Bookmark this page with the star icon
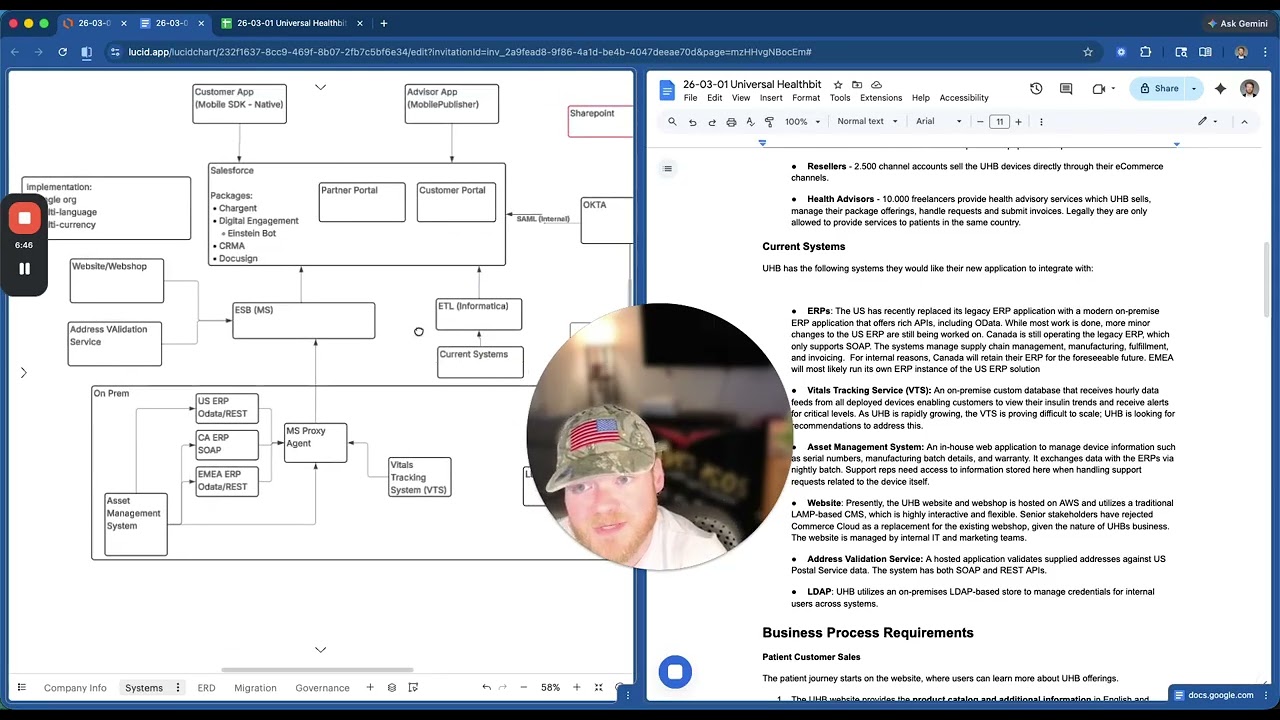1280x720 pixels. (1088, 52)
